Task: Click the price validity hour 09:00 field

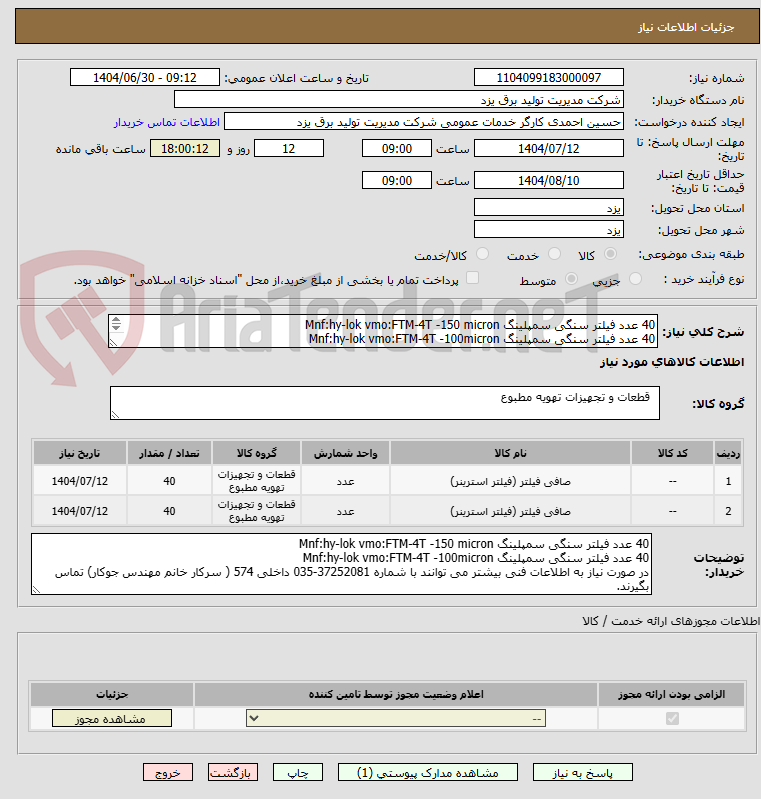Action: (397, 180)
